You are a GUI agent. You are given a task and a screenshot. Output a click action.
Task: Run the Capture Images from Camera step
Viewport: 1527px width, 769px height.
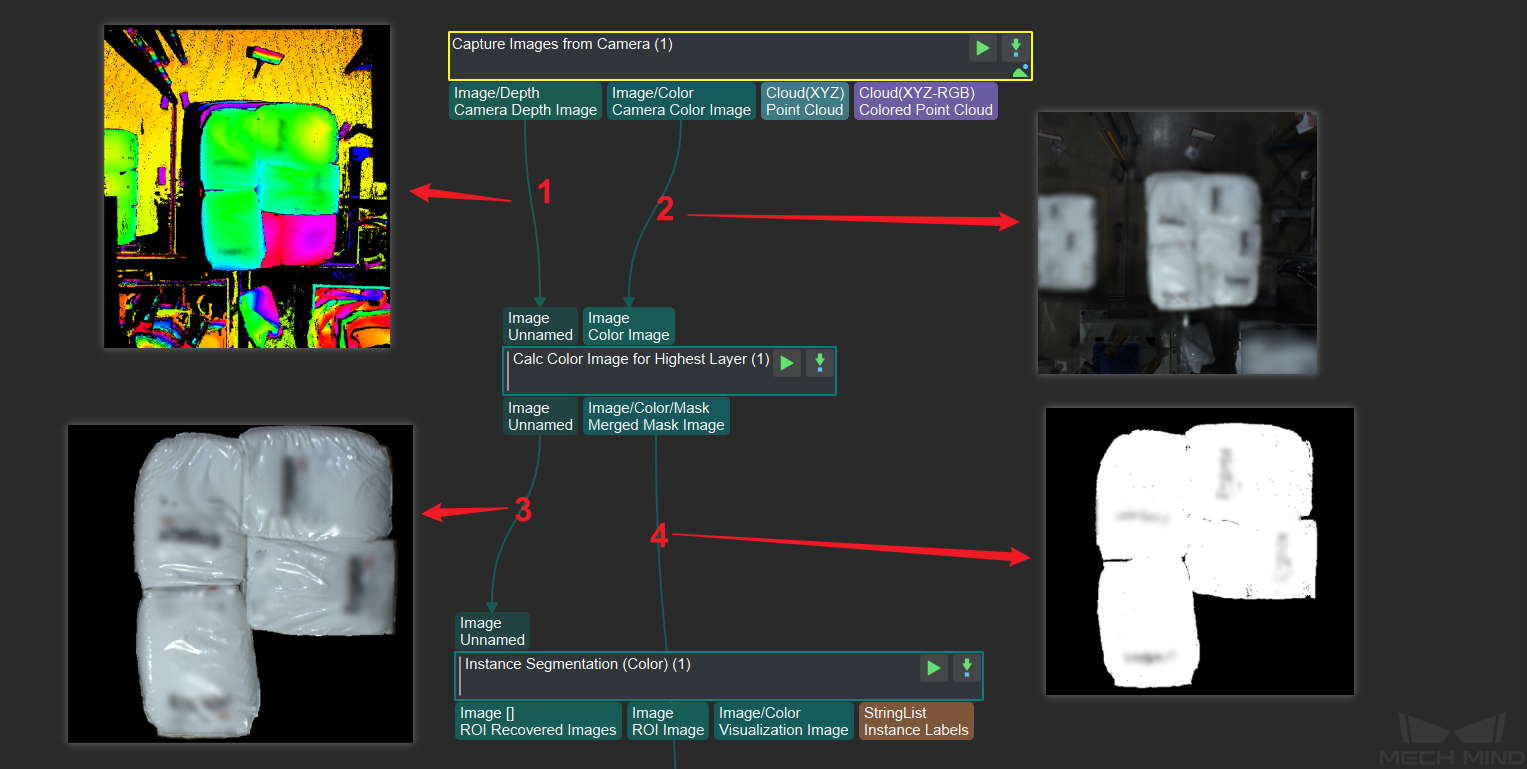click(982, 47)
